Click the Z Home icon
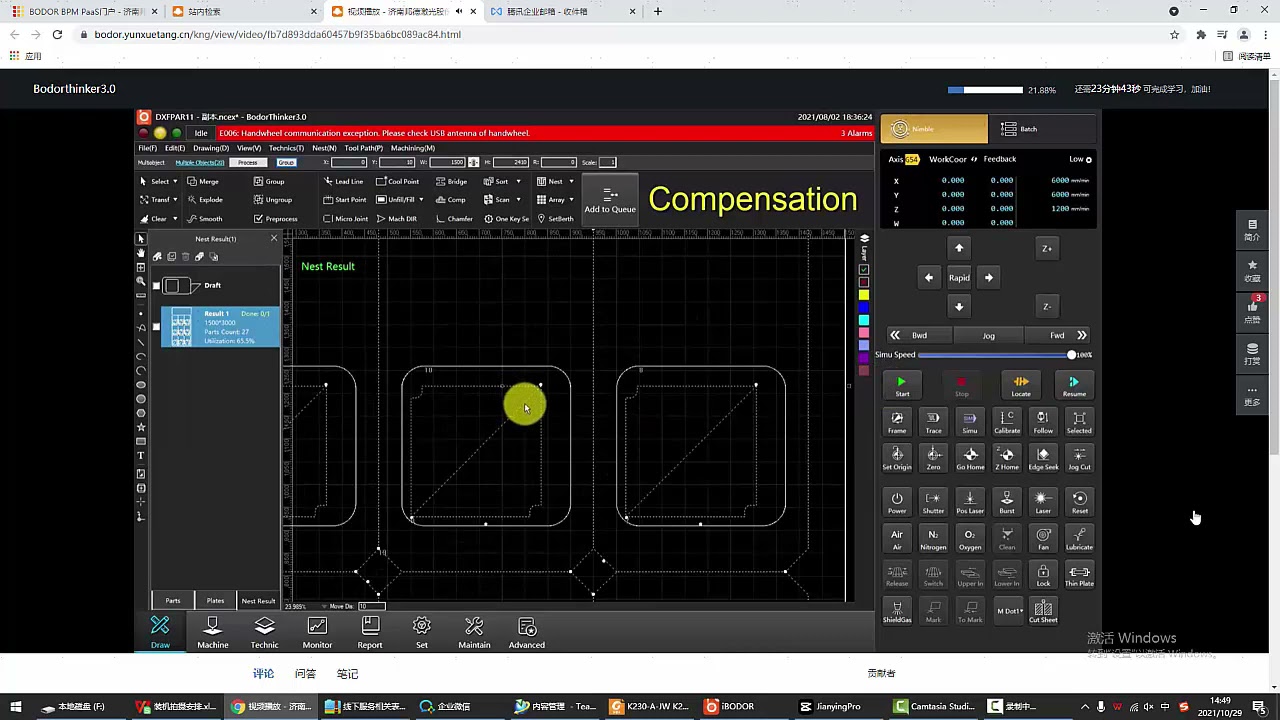Screen dimensions: 1280x720 coord(1007,458)
